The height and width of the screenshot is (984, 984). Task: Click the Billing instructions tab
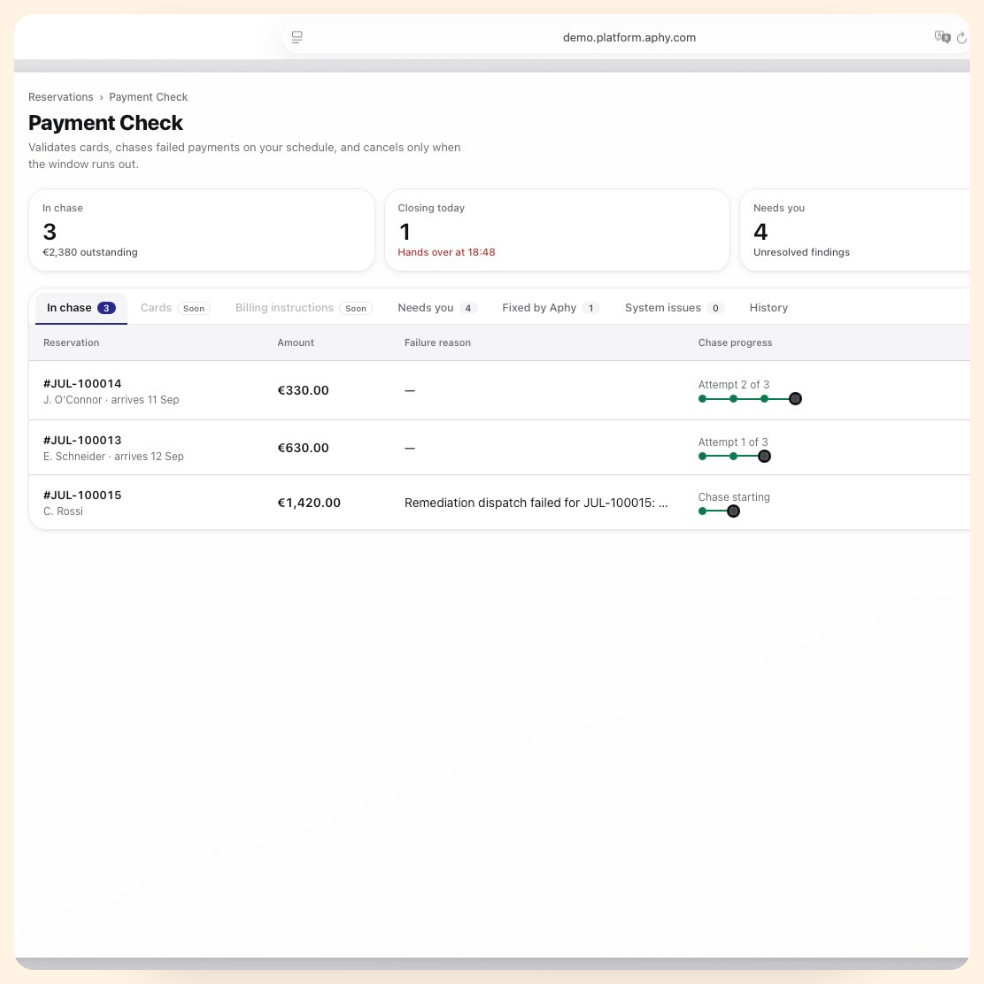pyautogui.click(x=303, y=308)
